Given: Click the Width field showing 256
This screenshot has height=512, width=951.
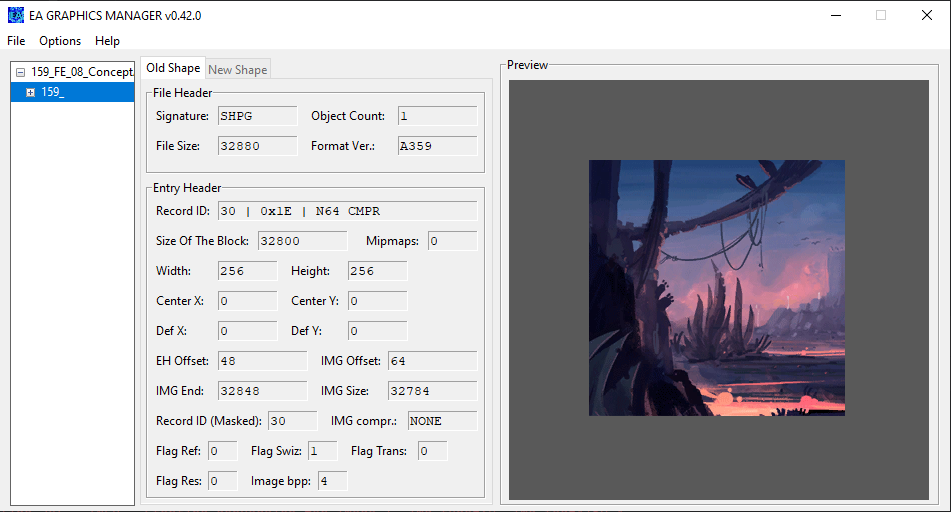Looking at the screenshot, I should [247, 271].
